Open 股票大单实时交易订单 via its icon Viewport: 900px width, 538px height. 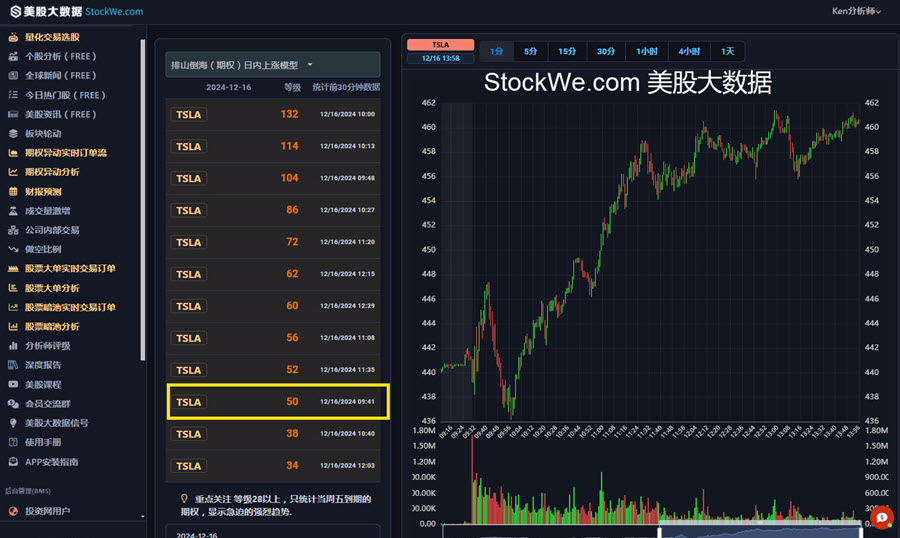pos(13,268)
